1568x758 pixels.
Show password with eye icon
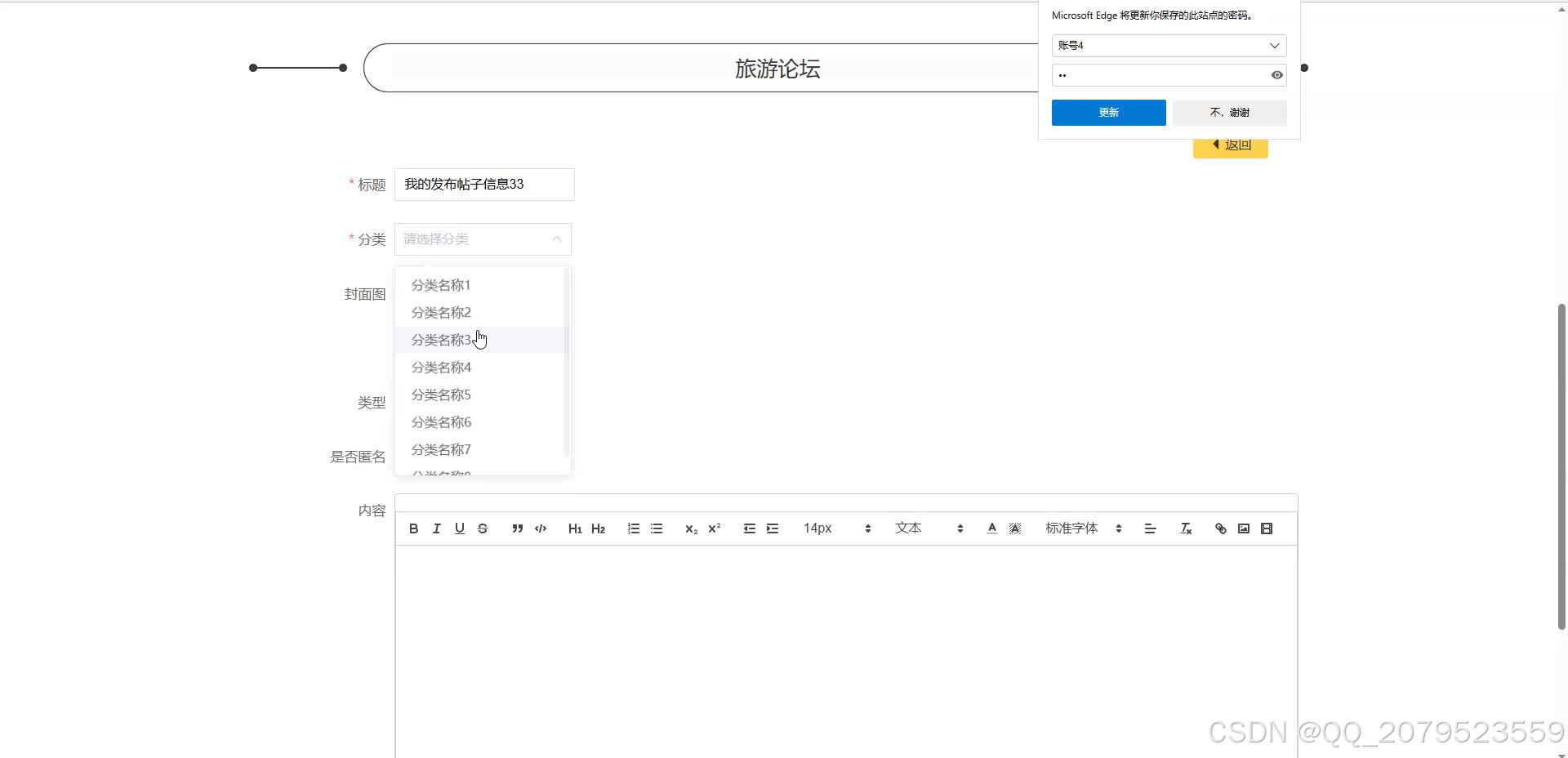pyautogui.click(x=1276, y=75)
